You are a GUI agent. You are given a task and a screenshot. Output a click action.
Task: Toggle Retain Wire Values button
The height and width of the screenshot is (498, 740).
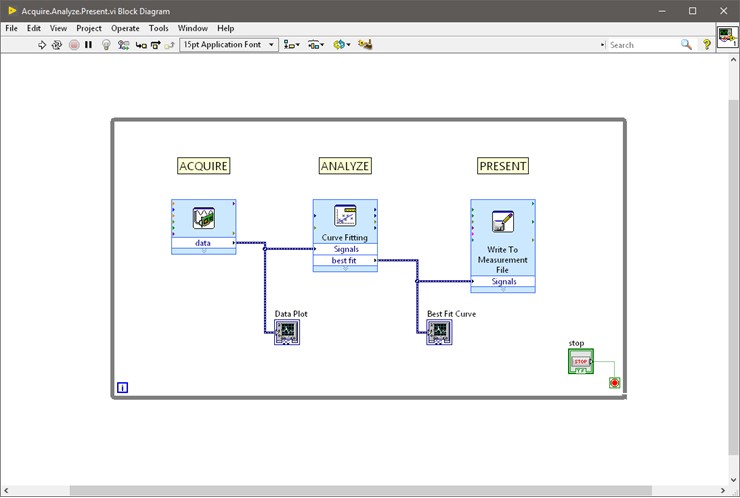[x=124, y=45]
